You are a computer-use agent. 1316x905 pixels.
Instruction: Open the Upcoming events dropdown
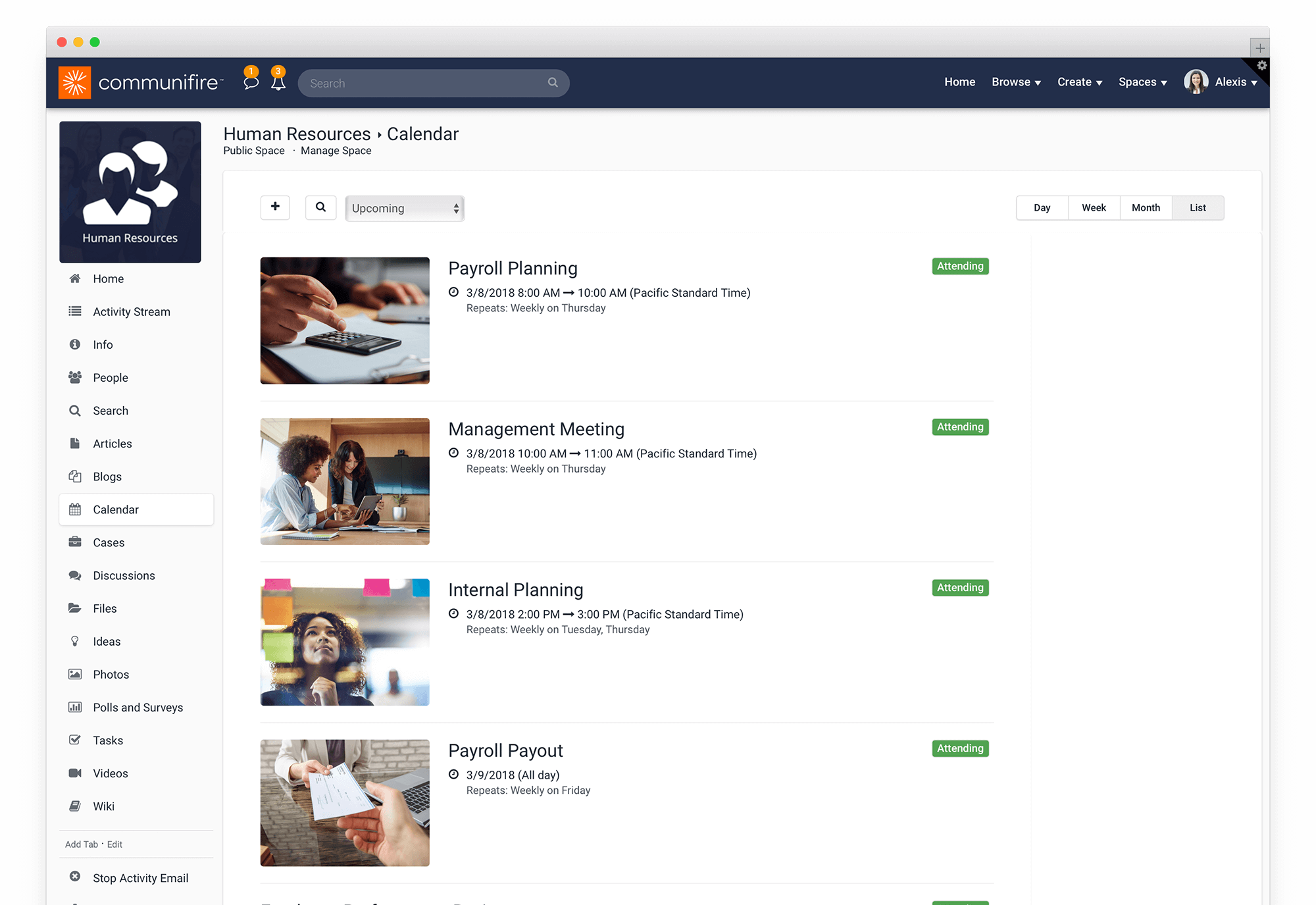pos(404,208)
